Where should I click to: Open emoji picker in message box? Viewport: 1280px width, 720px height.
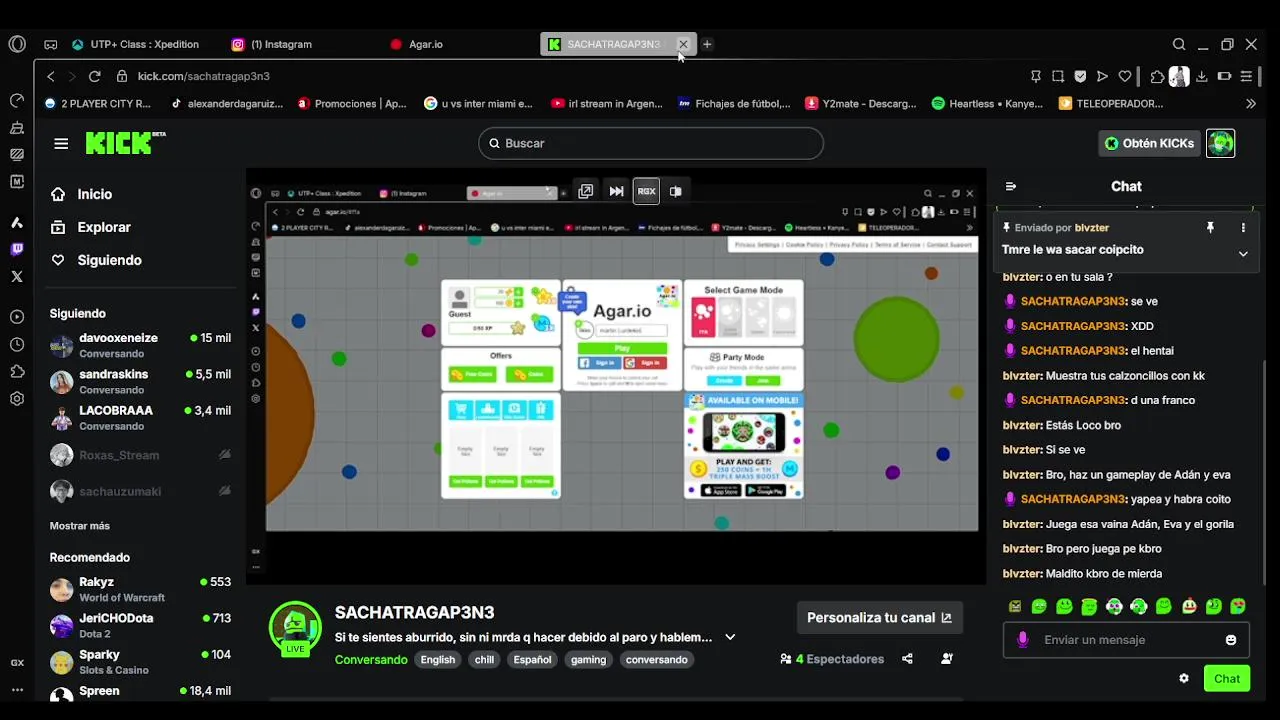pos(1231,640)
